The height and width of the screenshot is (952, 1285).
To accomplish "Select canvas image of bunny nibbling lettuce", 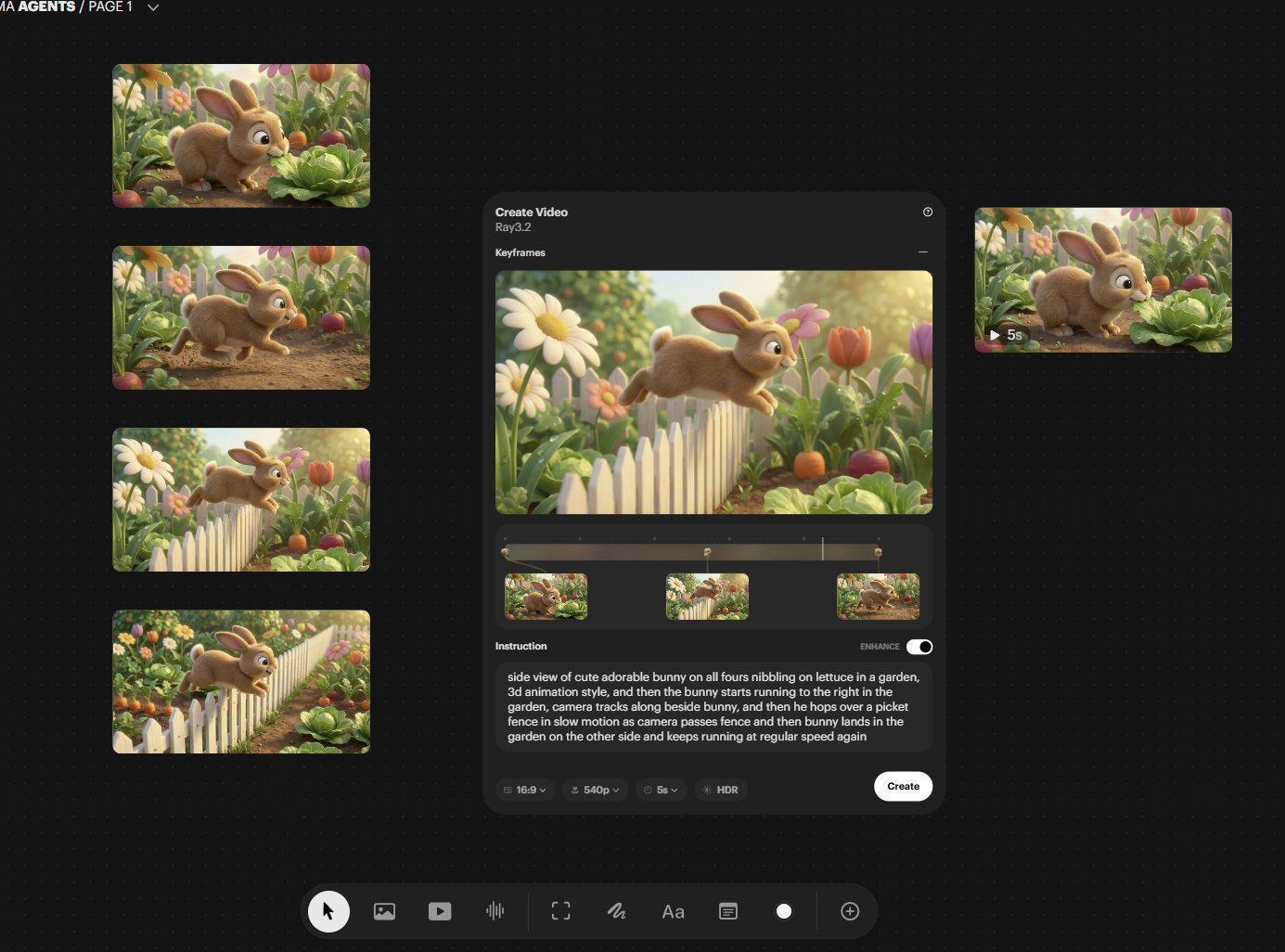I will [x=241, y=135].
